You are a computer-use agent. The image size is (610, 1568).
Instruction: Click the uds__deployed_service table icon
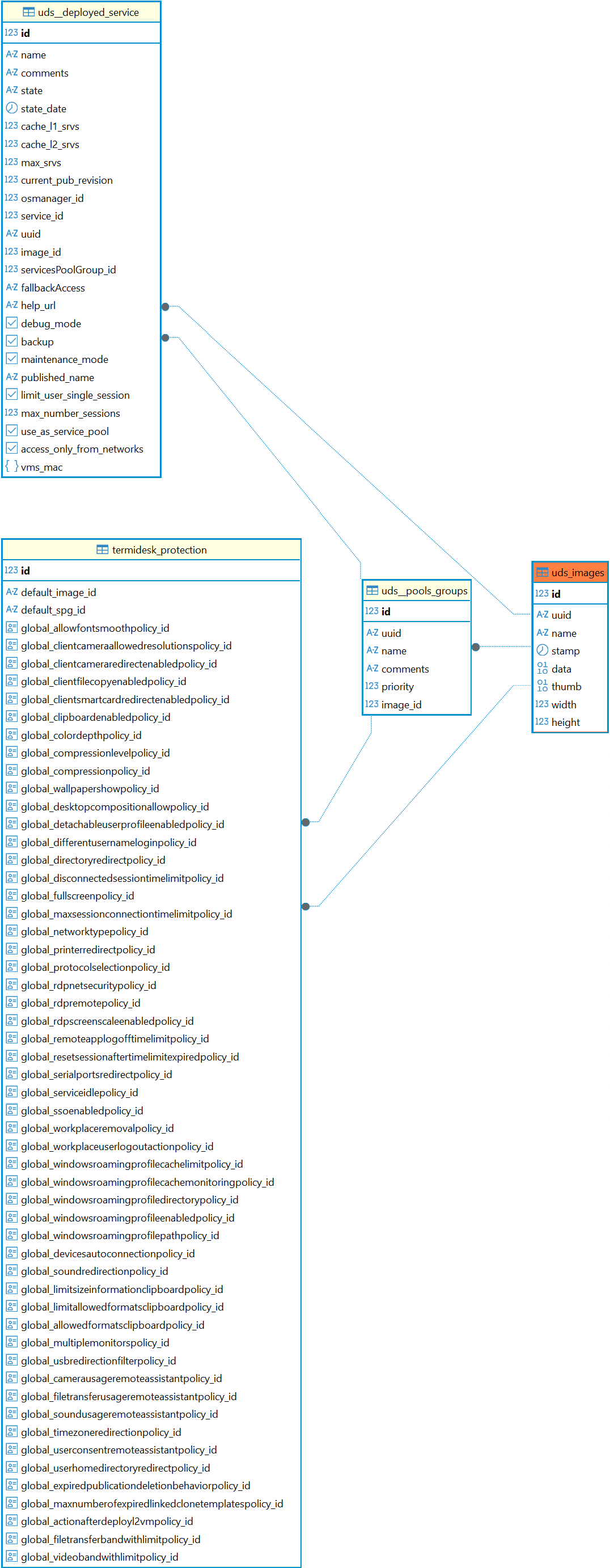(x=28, y=12)
